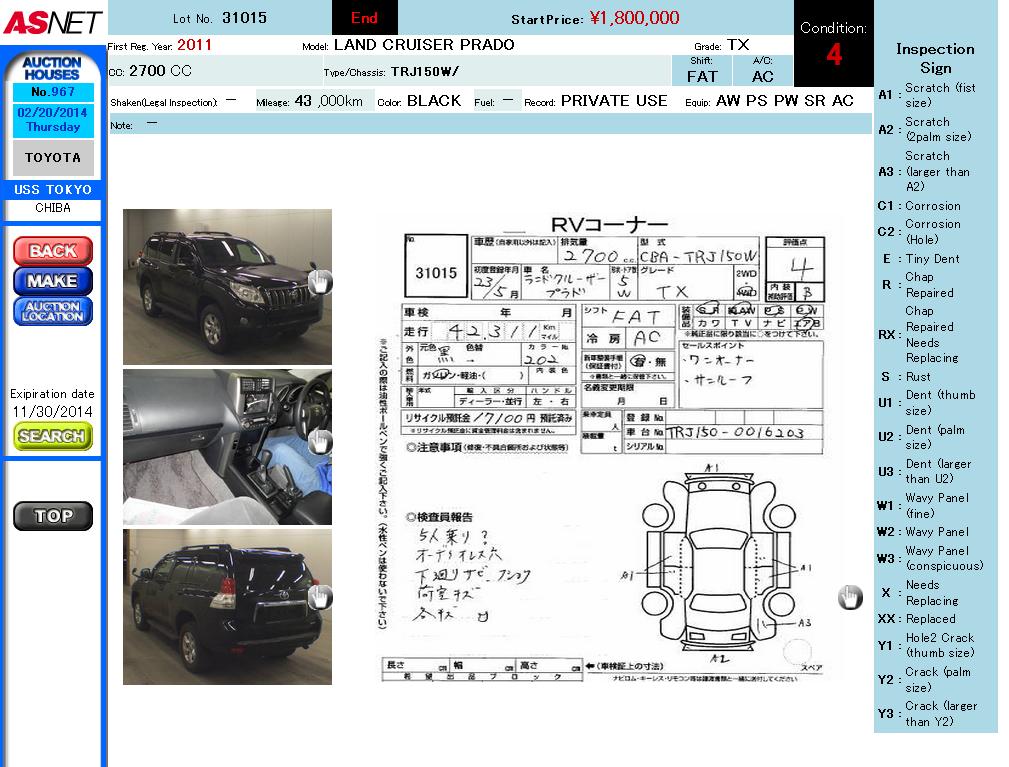Select the TOYOTA make label
1009x767 pixels.
tap(53, 158)
